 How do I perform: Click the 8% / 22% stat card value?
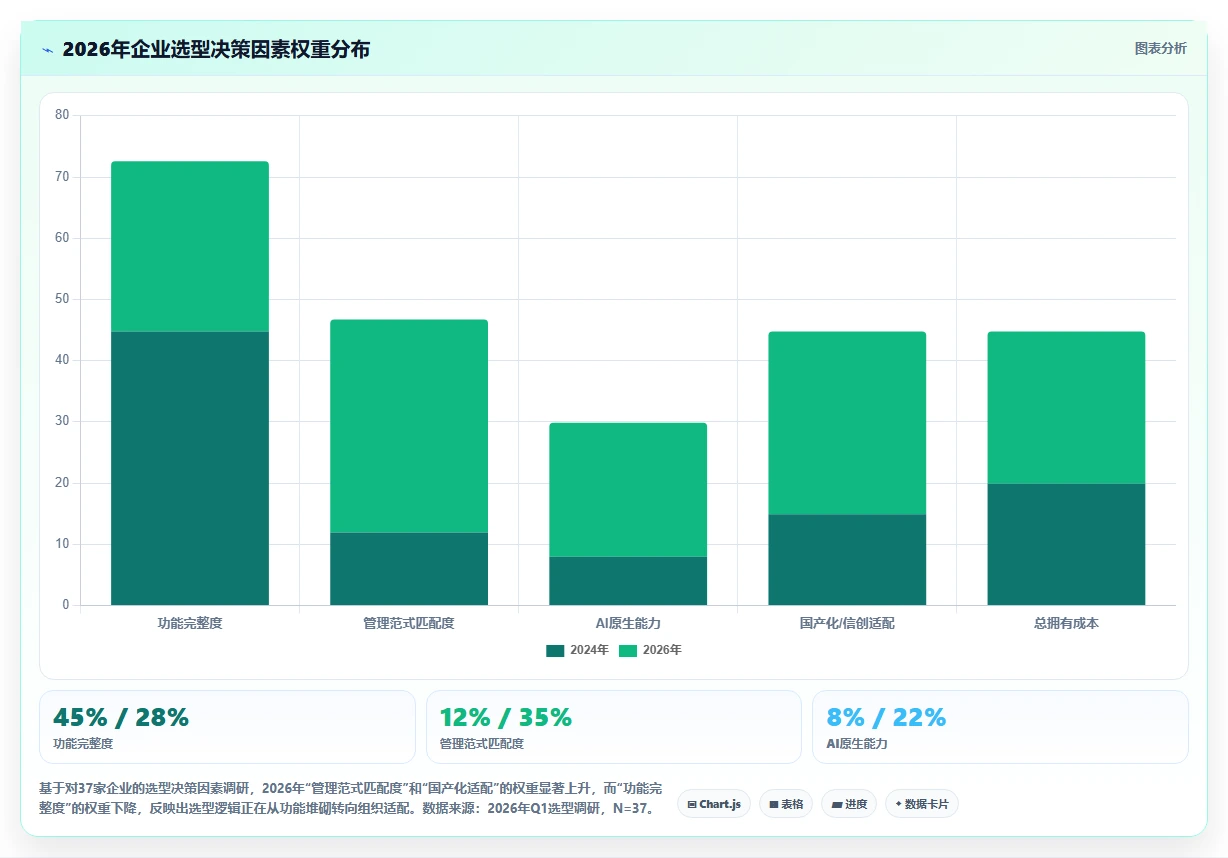click(886, 717)
